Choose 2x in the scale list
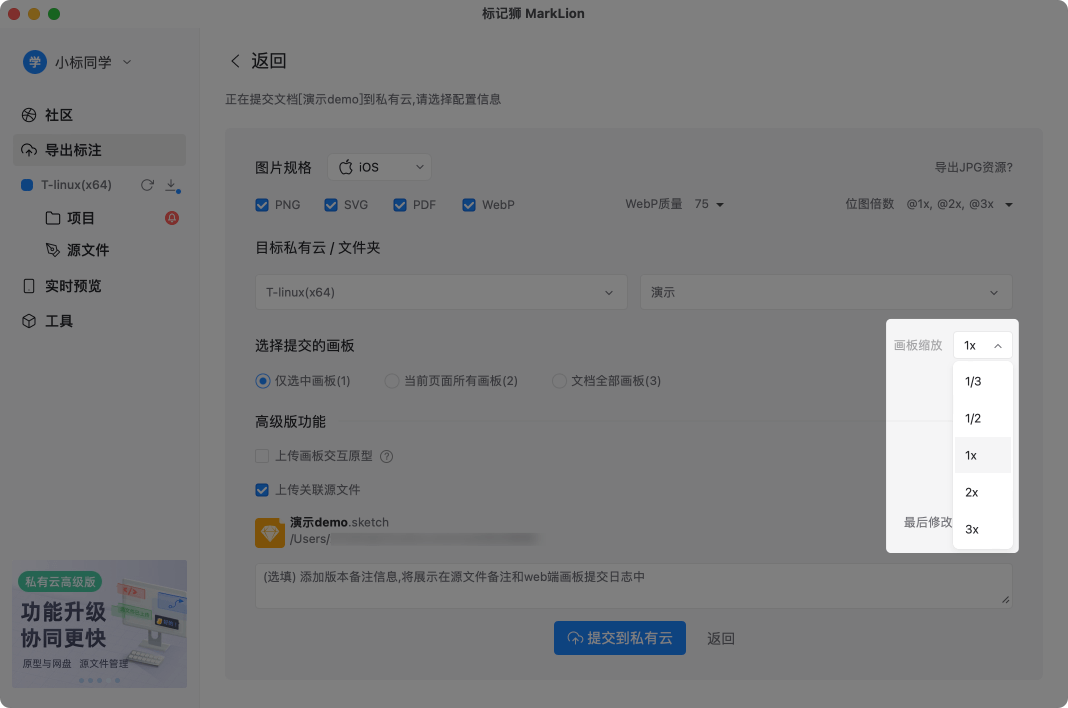This screenshot has height=708, width=1068. [x=972, y=492]
